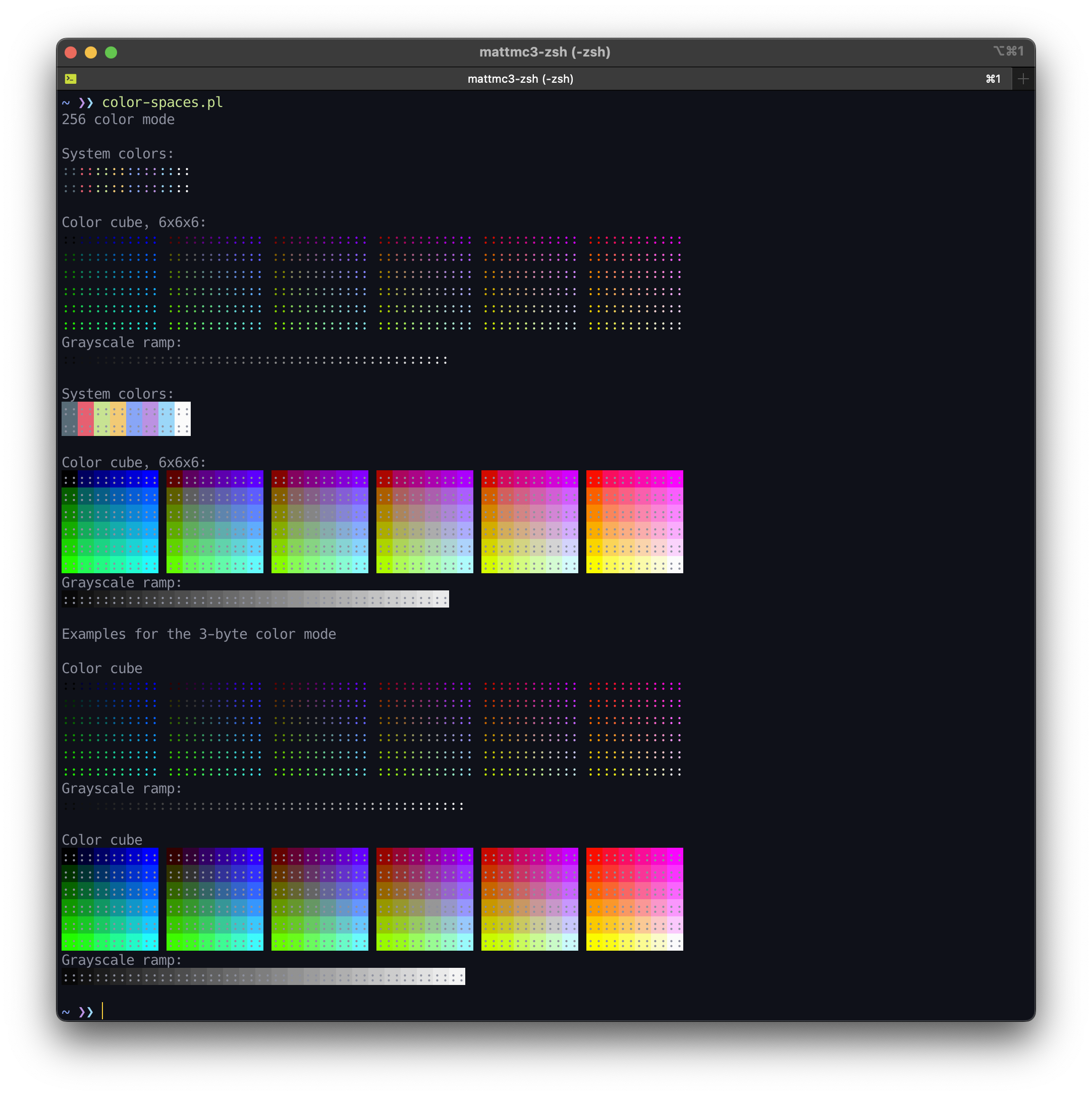Click the cursor at the bottom prompt
The width and height of the screenshot is (1092, 1096).
click(x=102, y=1011)
